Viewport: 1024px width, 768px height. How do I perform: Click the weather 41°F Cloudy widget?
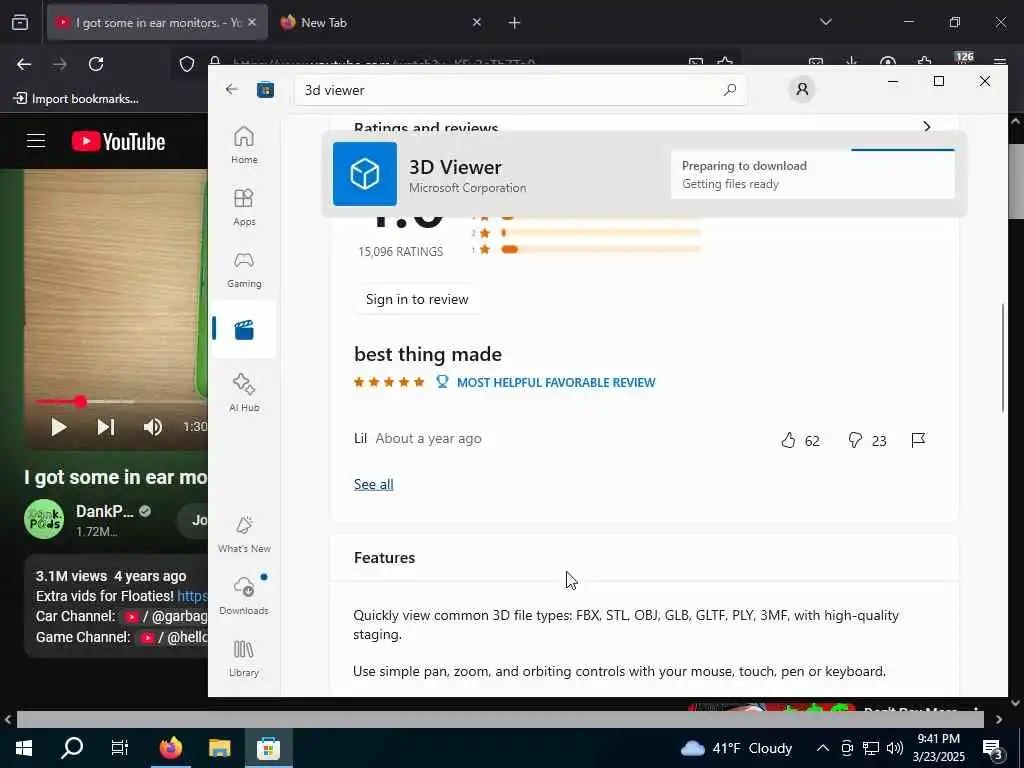[737, 748]
